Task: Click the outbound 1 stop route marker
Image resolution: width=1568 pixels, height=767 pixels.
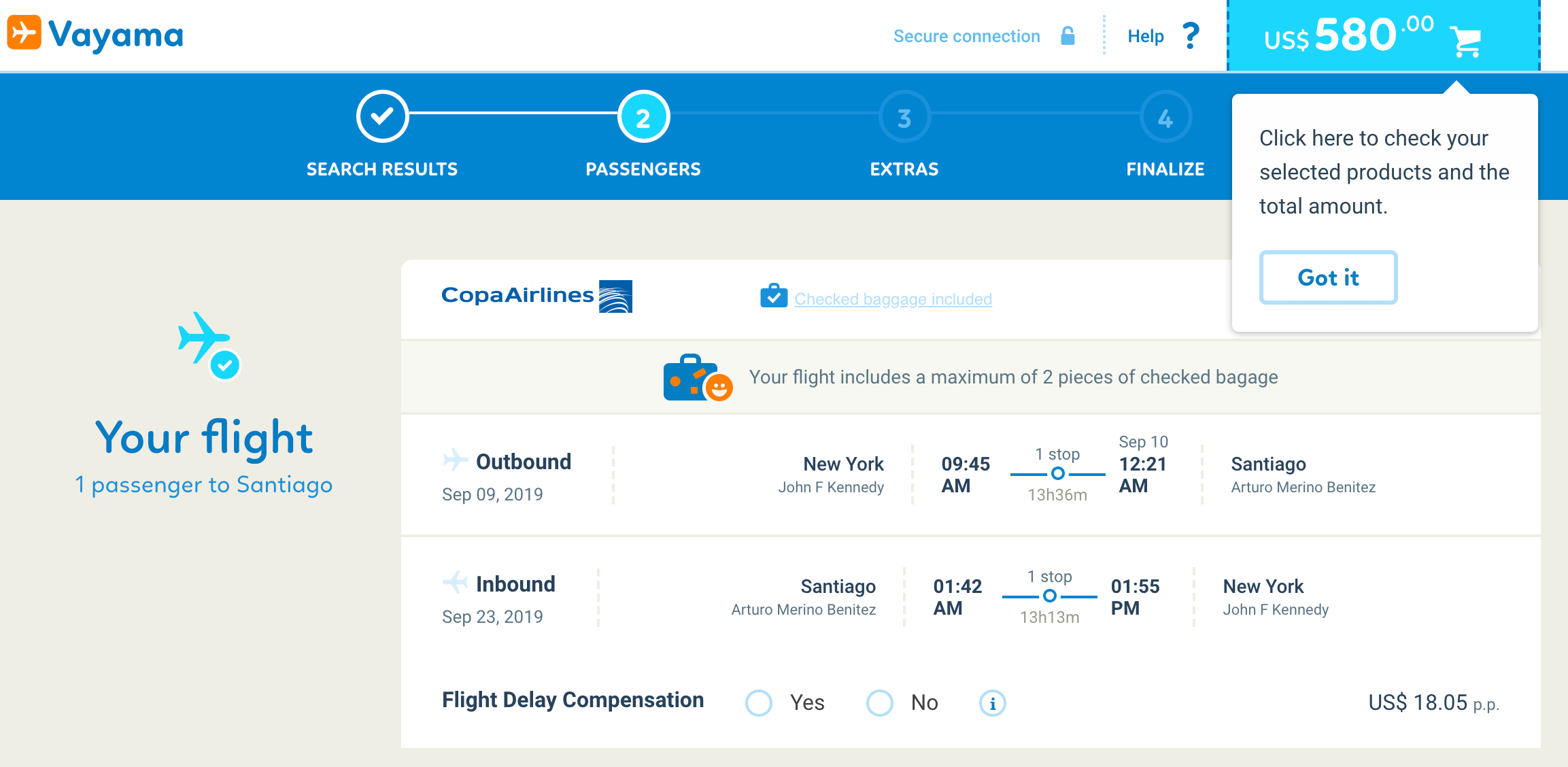Action: click(x=1057, y=473)
